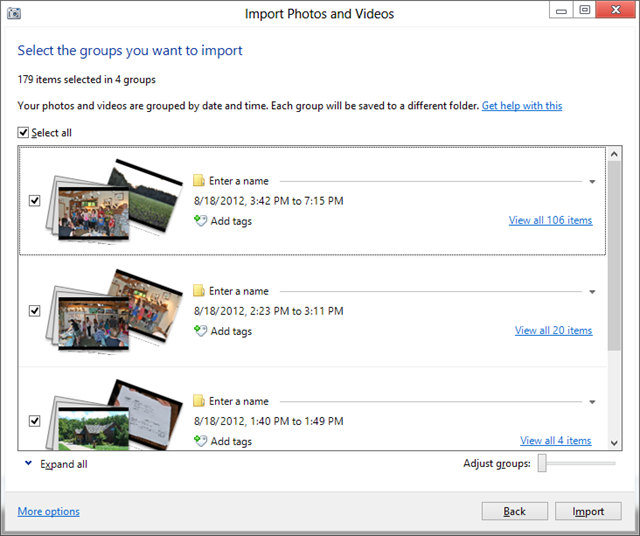
Task: Expand all groups
Action: pyautogui.click(x=63, y=464)
